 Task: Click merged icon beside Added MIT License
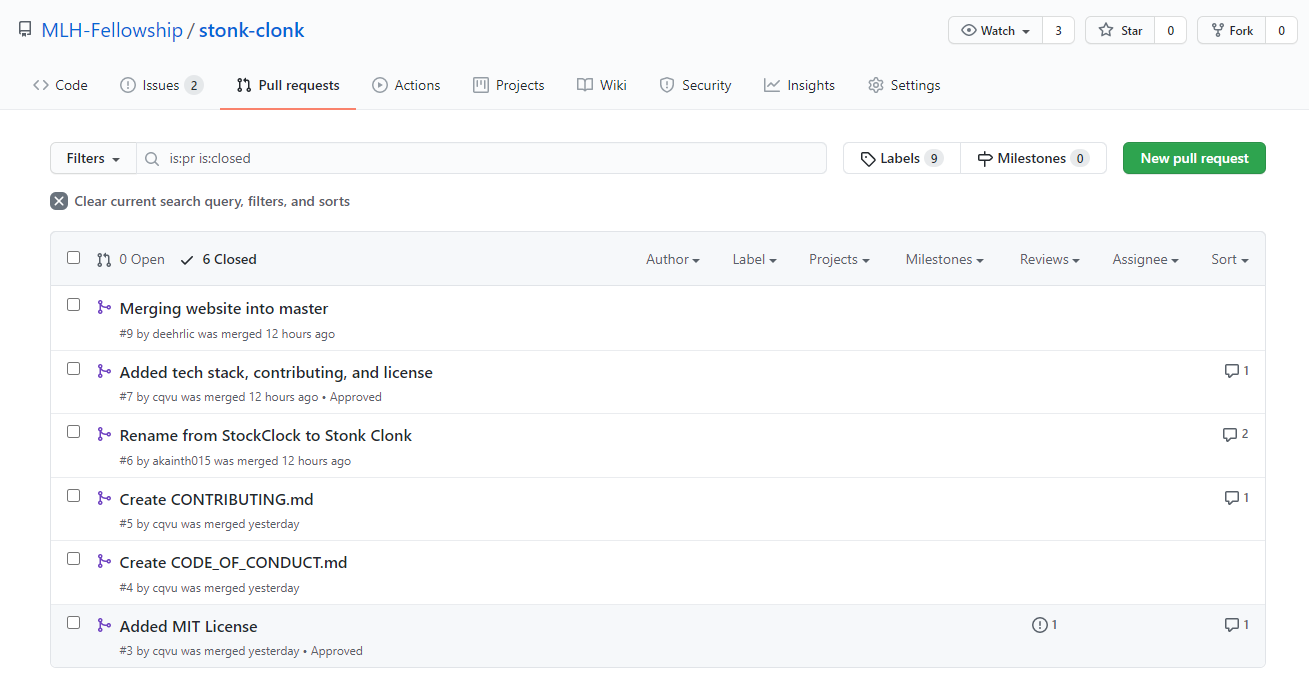pyautogui.click(x=104, y=625)
